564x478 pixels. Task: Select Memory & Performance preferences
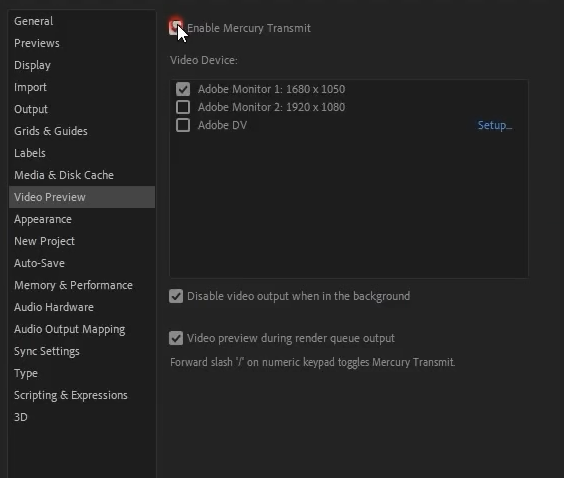(x=82, y=285)
